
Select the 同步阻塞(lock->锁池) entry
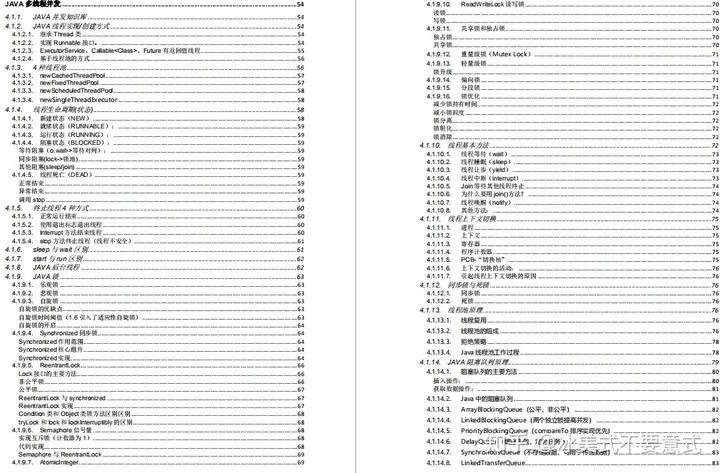point(162,159)
